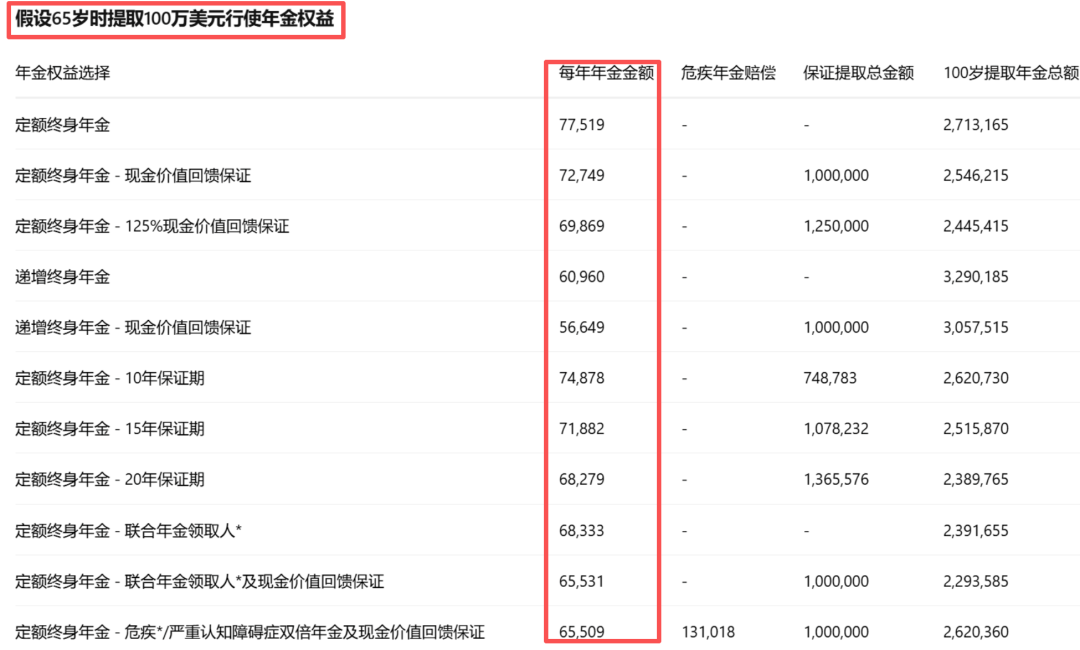Select the 年金权益选择 column header
This screenshot has width=1080, height=650.
pos(63,73)
